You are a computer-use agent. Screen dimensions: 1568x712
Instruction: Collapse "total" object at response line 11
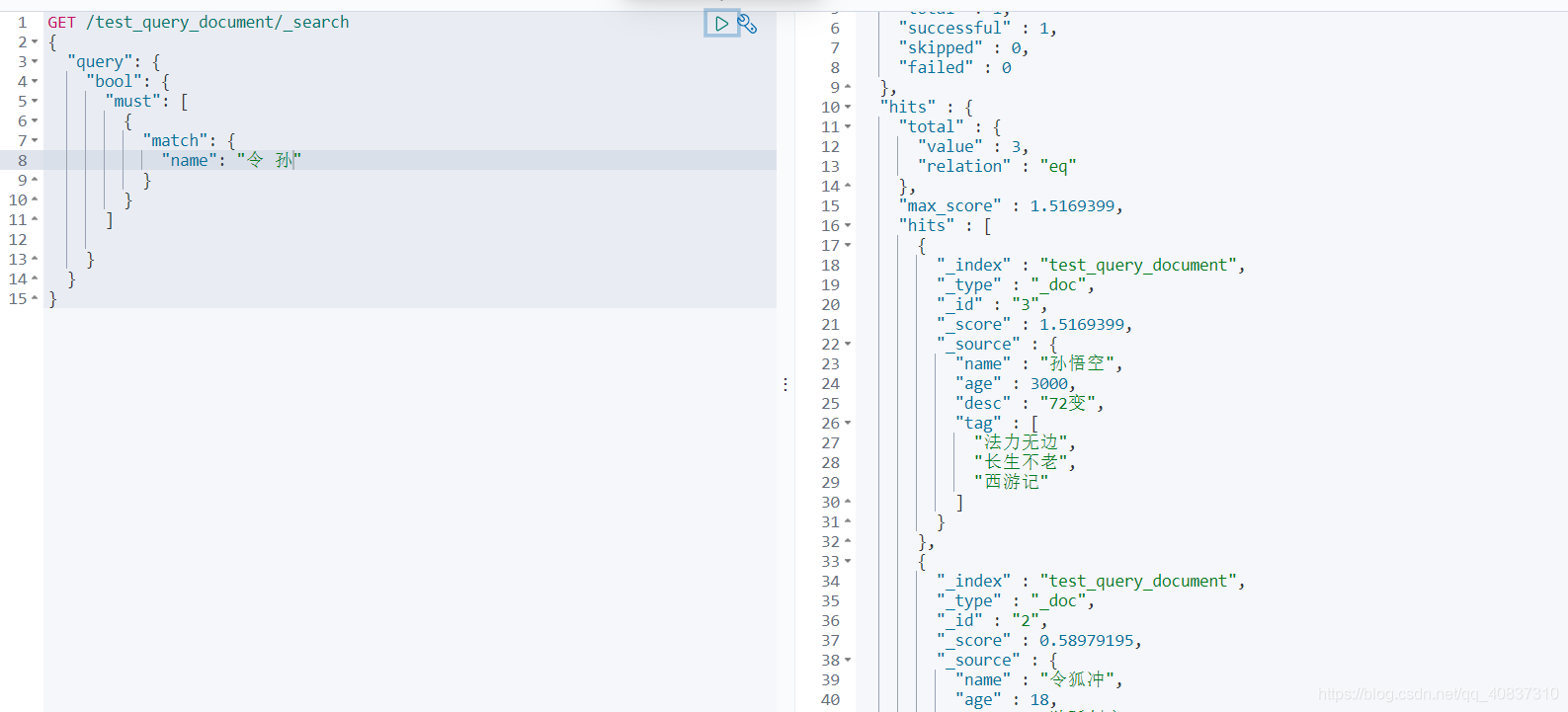(x=848, y=126)
